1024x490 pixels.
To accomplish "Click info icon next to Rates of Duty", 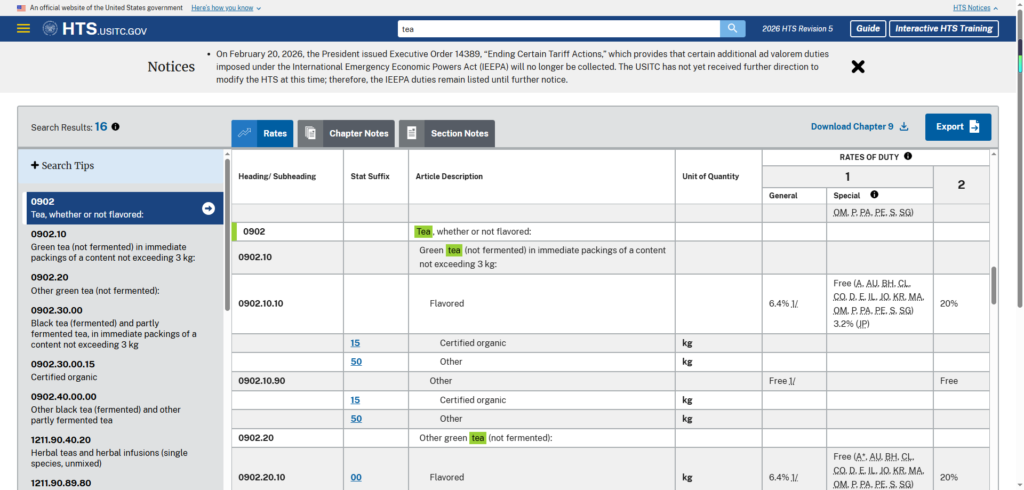I will click(x=908, y=157).
